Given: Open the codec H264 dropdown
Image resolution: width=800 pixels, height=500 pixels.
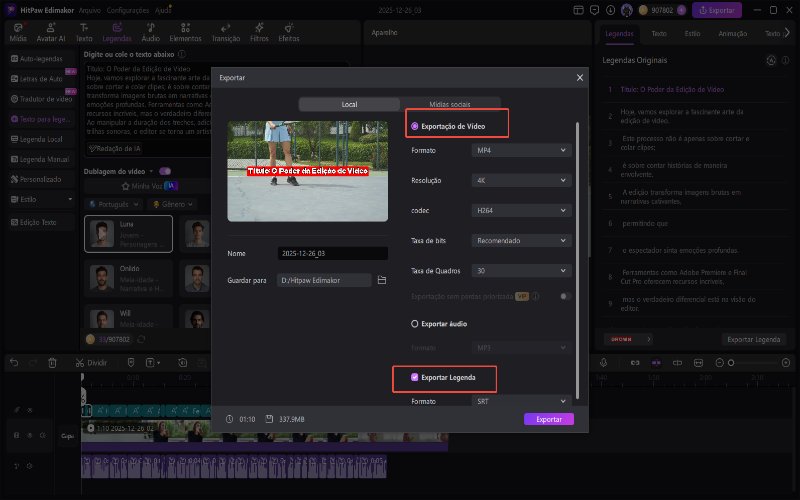Looking at the screenshot, I should (x=521, y=211).
